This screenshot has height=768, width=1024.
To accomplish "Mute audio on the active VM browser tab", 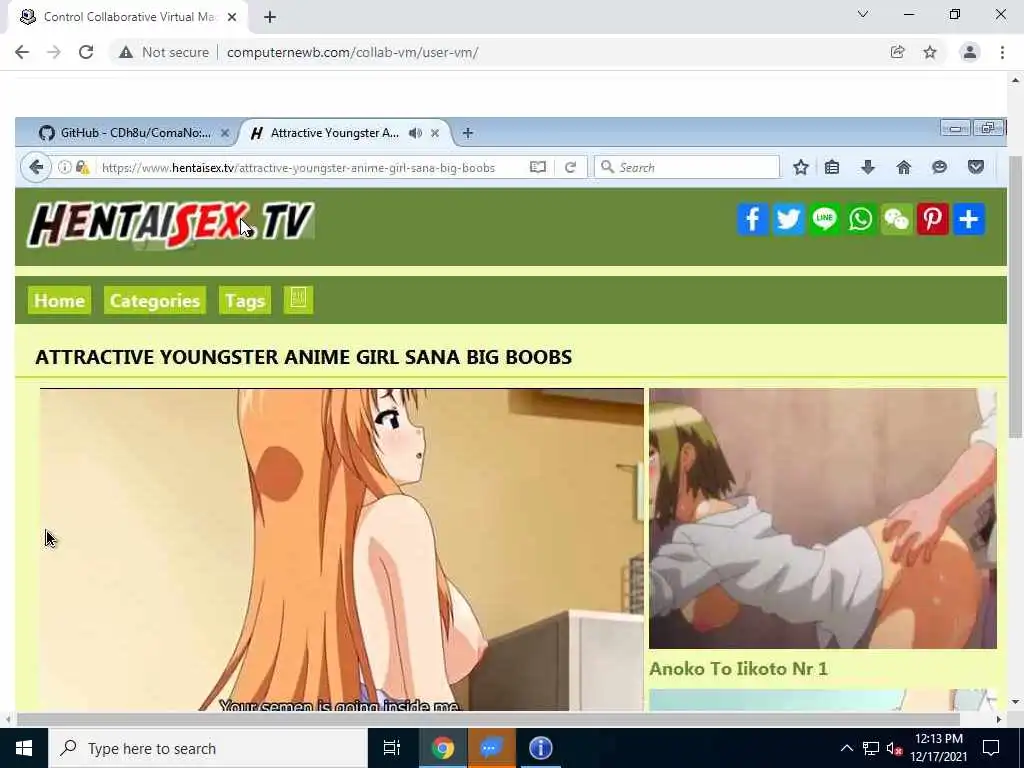I will point(415,133).
